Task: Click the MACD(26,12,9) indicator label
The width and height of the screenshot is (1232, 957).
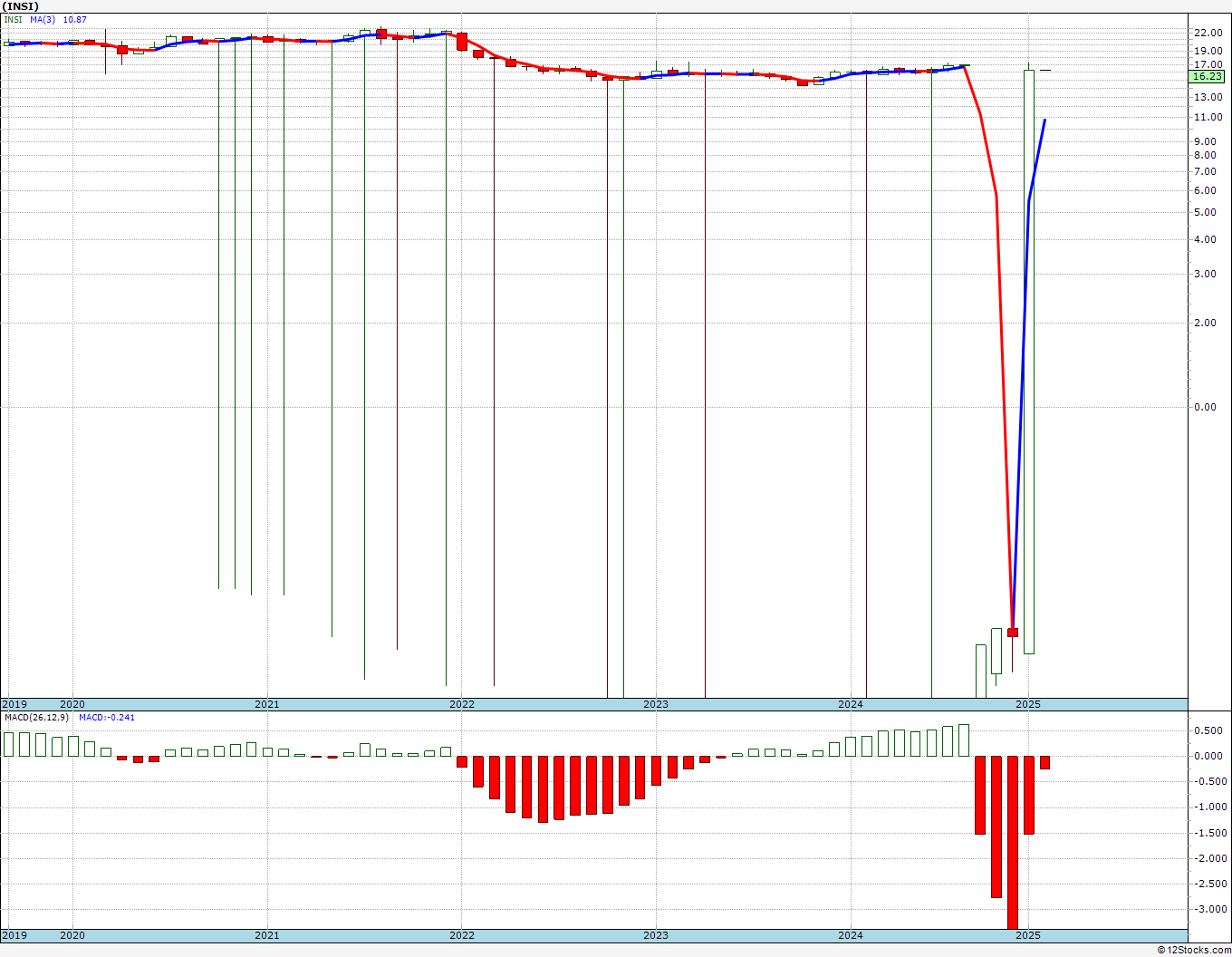Action: pyautogui.click(x=36, y=718)
